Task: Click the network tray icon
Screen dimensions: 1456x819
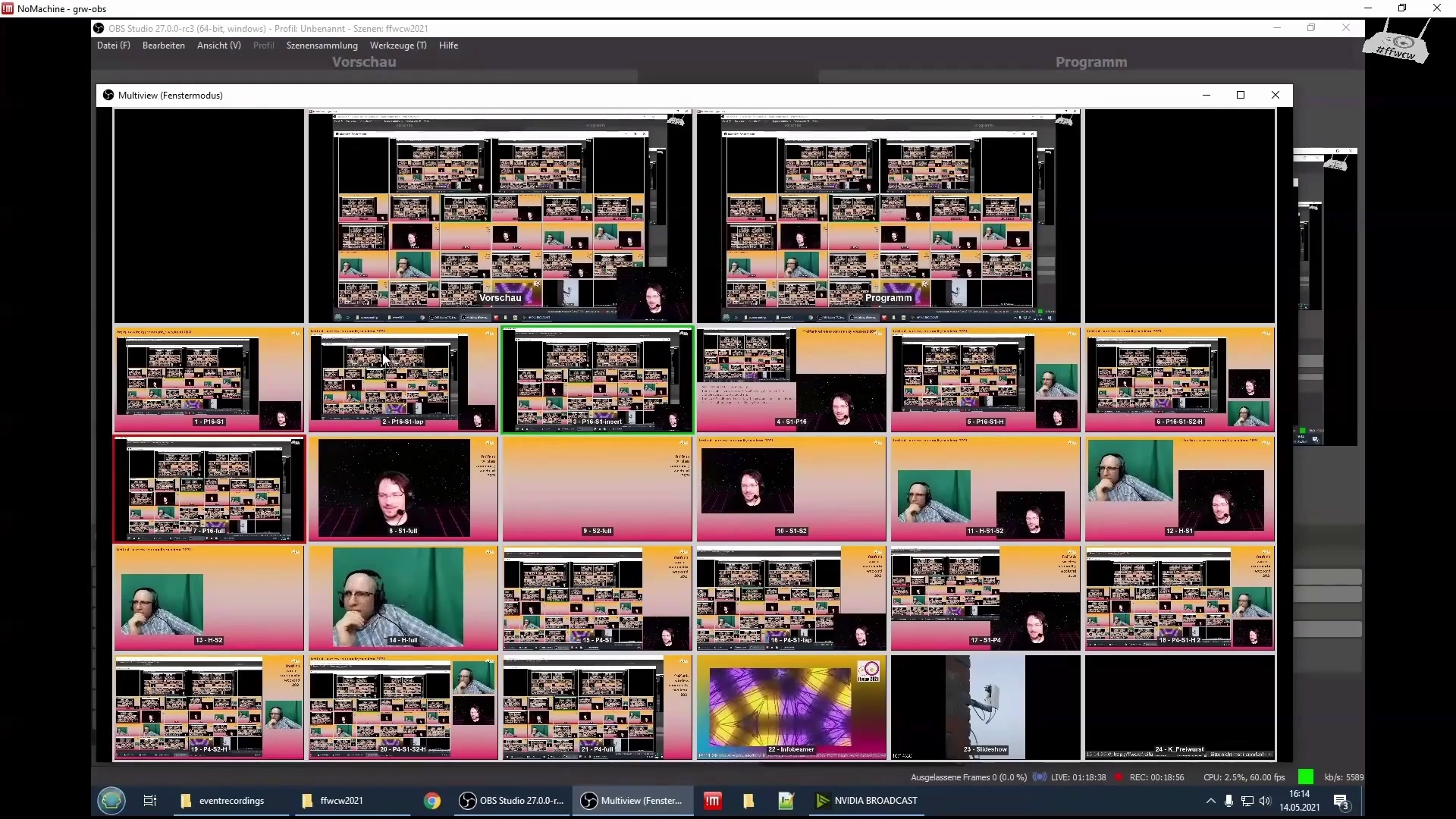Action: [1247, 801]
